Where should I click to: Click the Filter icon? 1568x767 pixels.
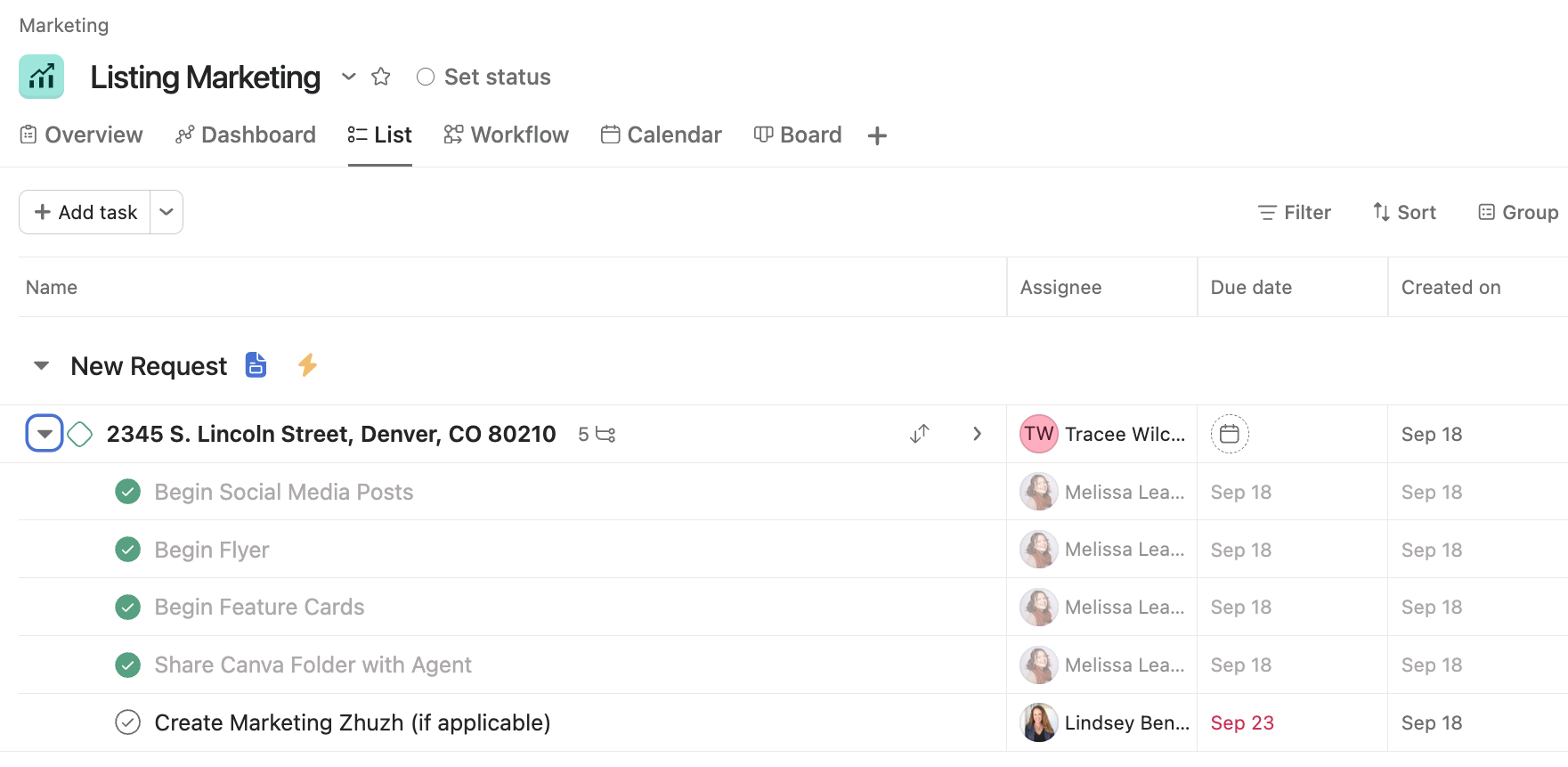[1268, 212]
